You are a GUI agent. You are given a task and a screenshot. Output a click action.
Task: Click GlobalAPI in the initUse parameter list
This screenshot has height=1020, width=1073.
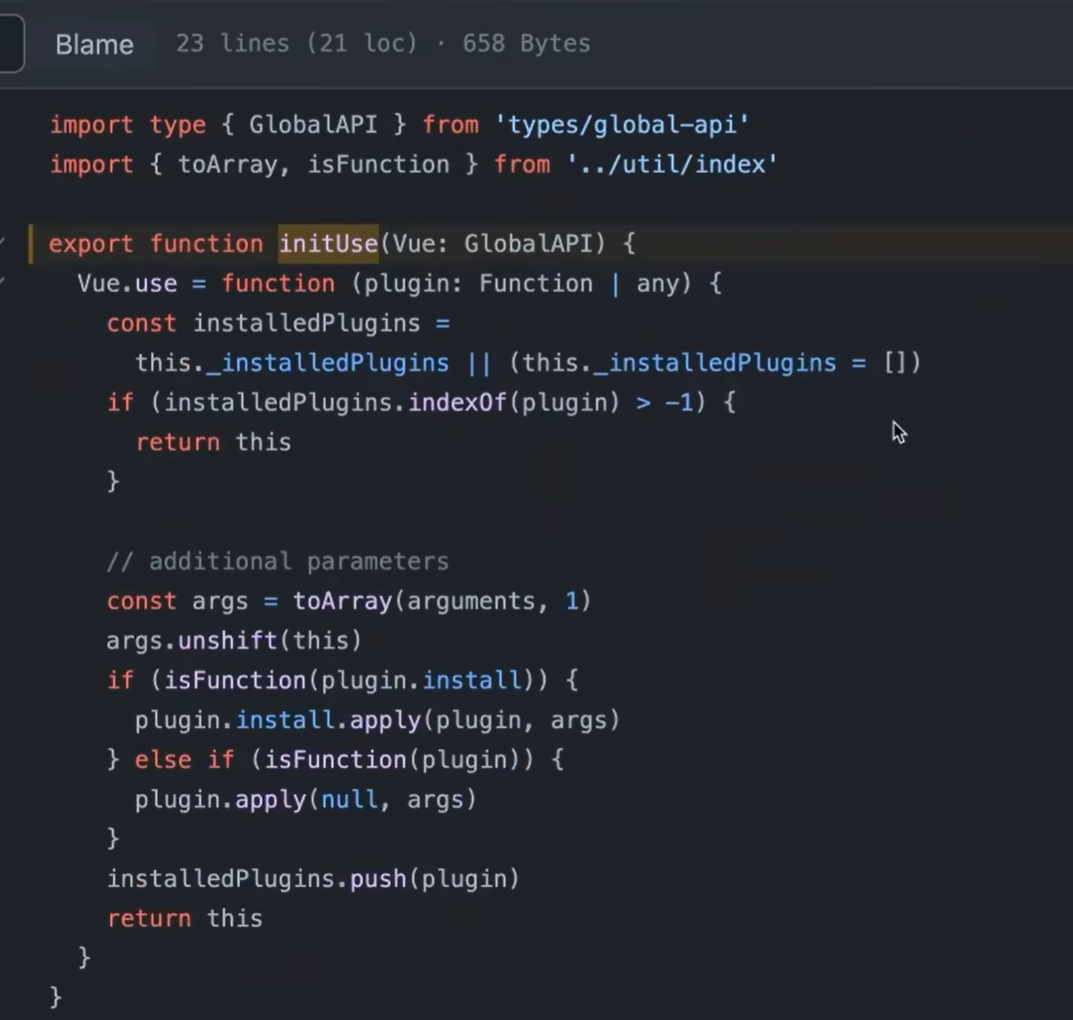click(528, 244)
